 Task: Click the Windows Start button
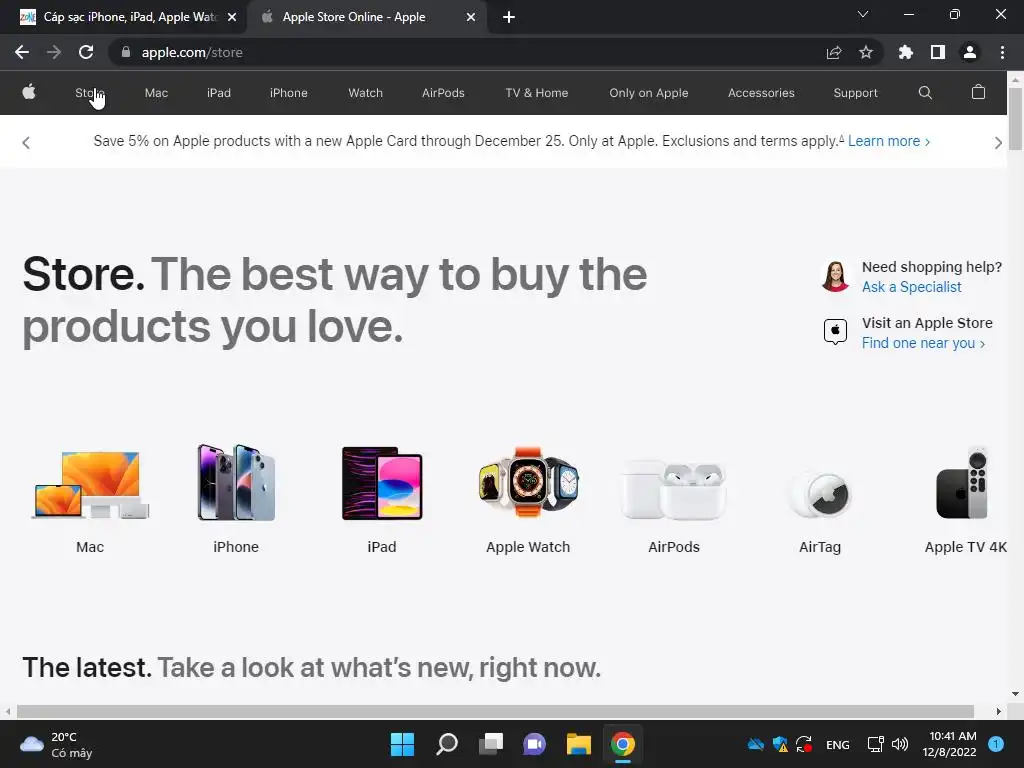[x=402, y=744]
